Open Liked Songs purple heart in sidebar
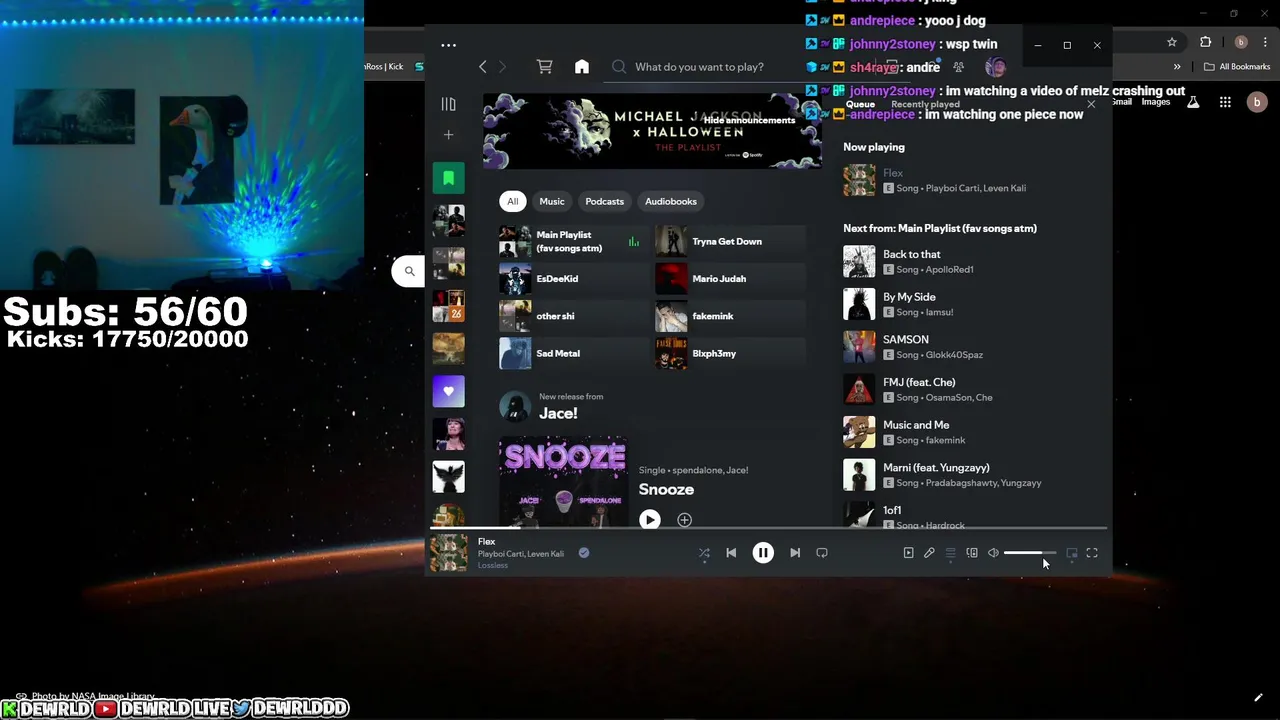This screenshot has height=720, width=1280. [448, 391]
